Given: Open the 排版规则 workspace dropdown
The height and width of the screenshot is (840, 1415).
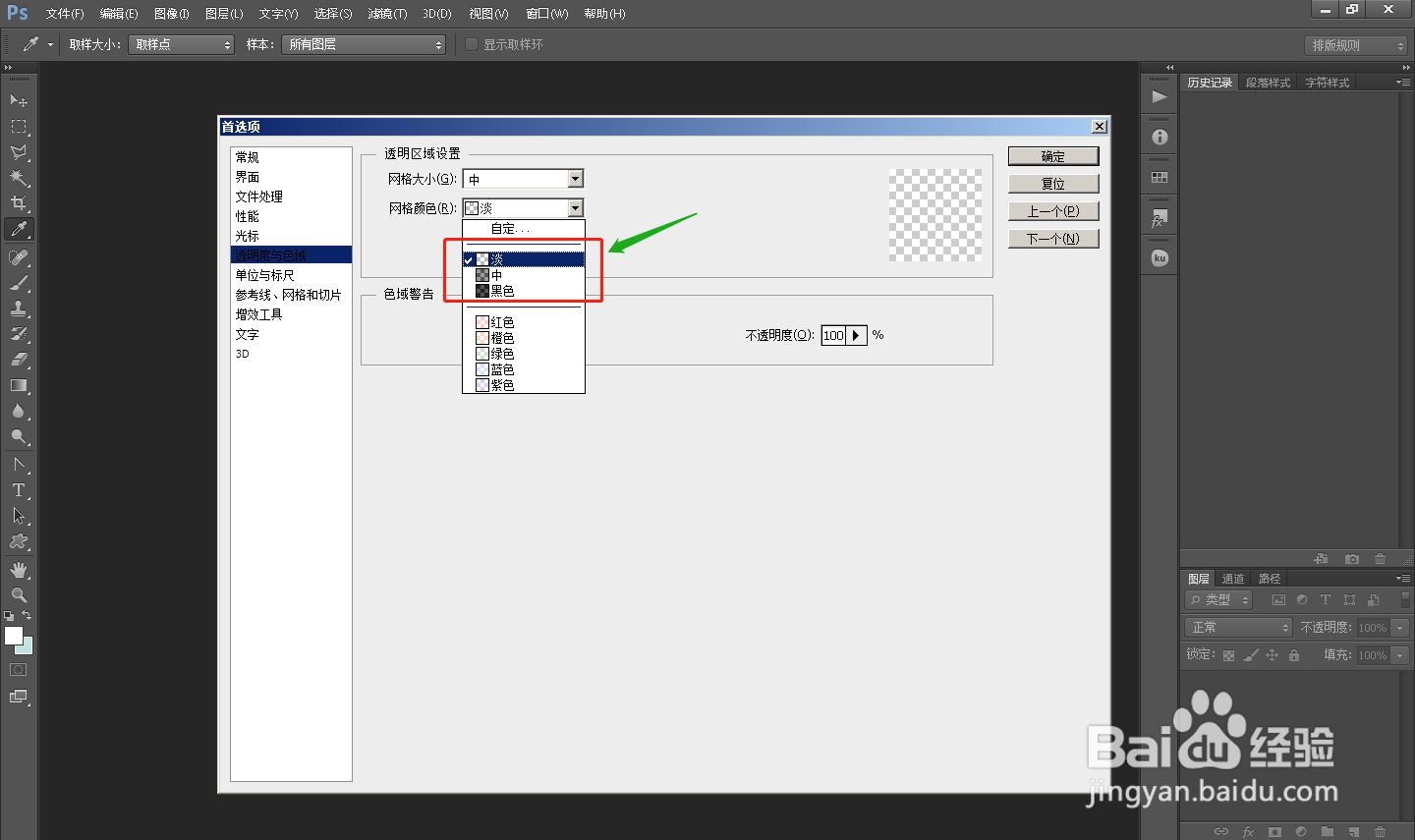Looking at the screenshot, I should 1357,45.
